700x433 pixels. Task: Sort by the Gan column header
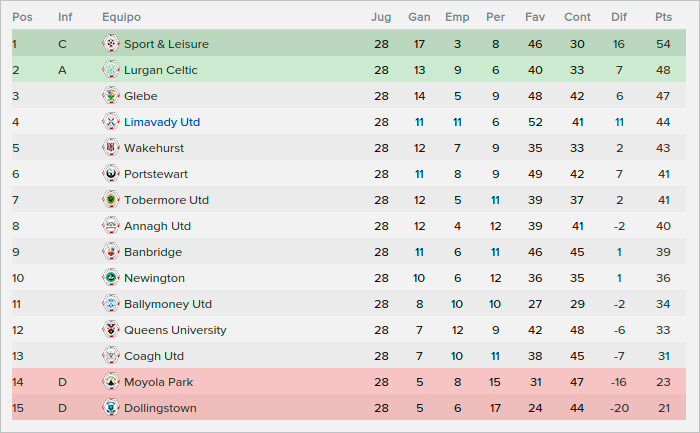point(419,17)
